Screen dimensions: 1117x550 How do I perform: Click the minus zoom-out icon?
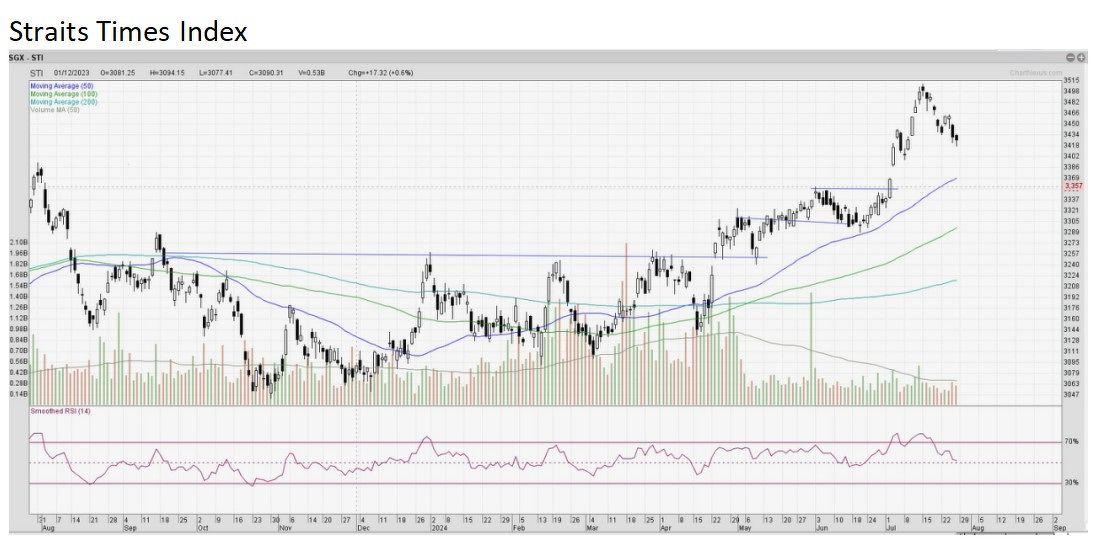pyautogui.click(x=1070, y=58)
